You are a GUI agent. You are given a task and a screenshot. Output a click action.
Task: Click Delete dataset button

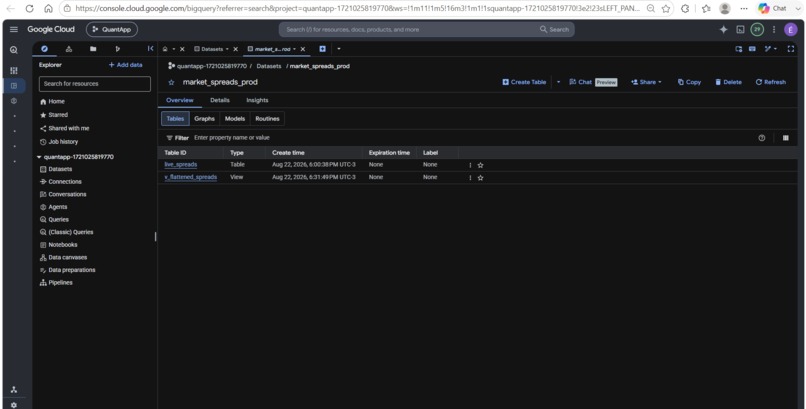pos(728,82)
